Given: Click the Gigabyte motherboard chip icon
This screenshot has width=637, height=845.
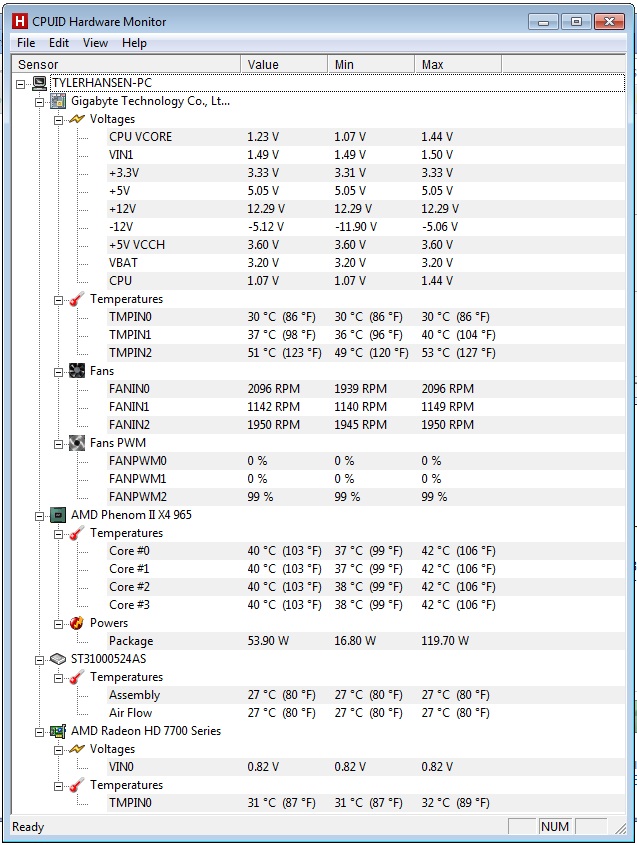Looking at the screenshot, I should tap(58, 101).
